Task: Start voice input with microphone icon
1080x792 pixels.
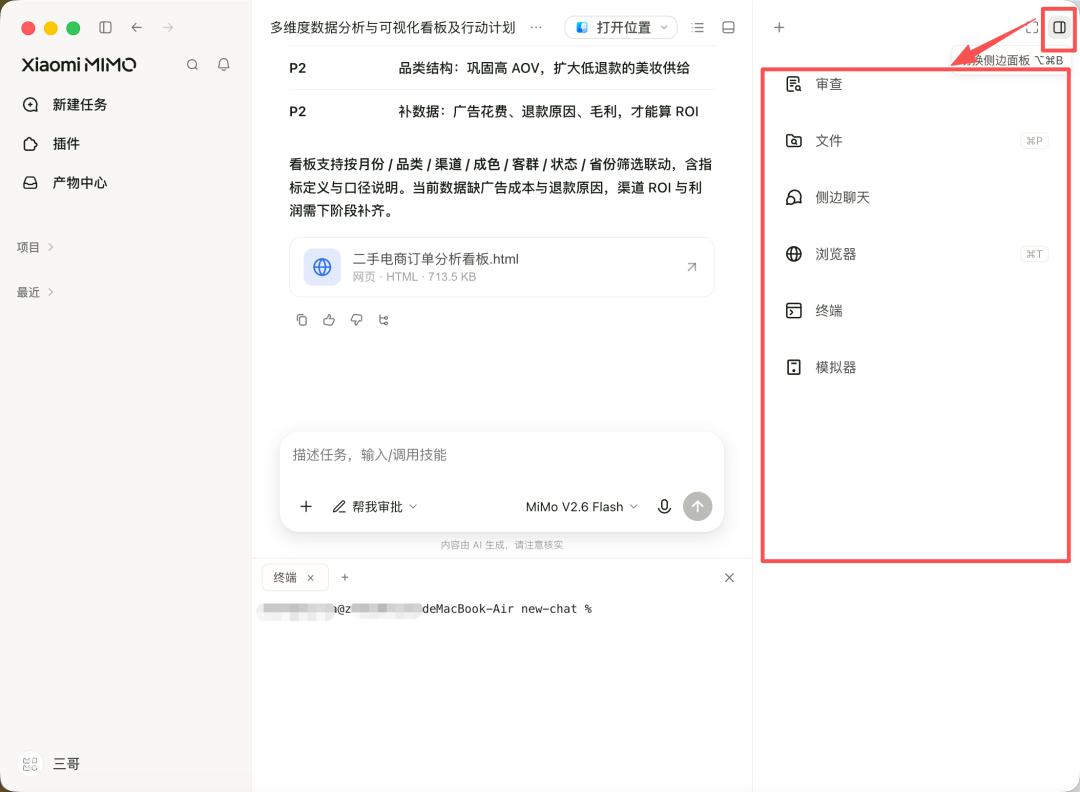Action: 664,507
